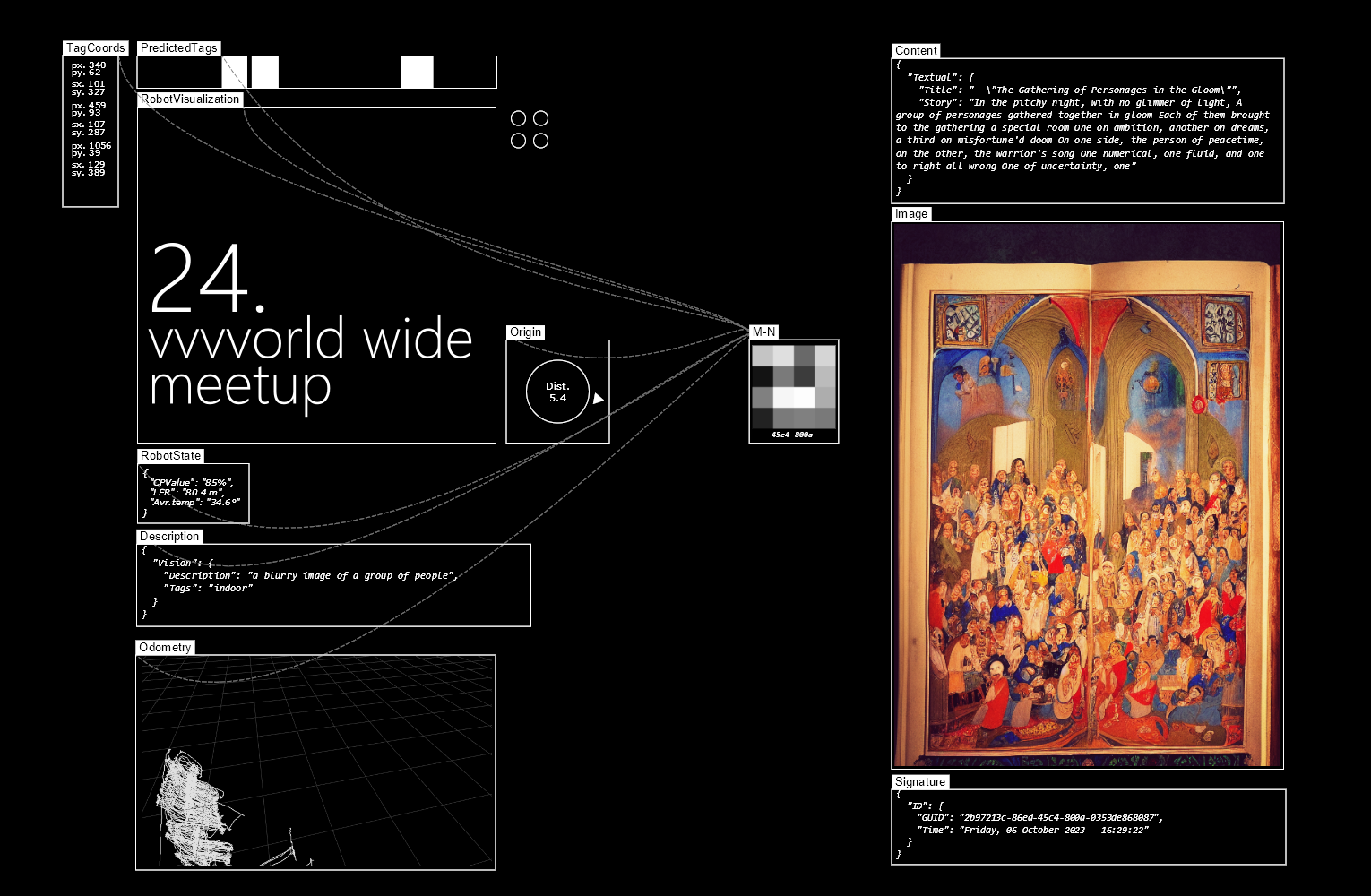Select the Origin panel label
Screen dimensions: 1371x896
(526, 332)
